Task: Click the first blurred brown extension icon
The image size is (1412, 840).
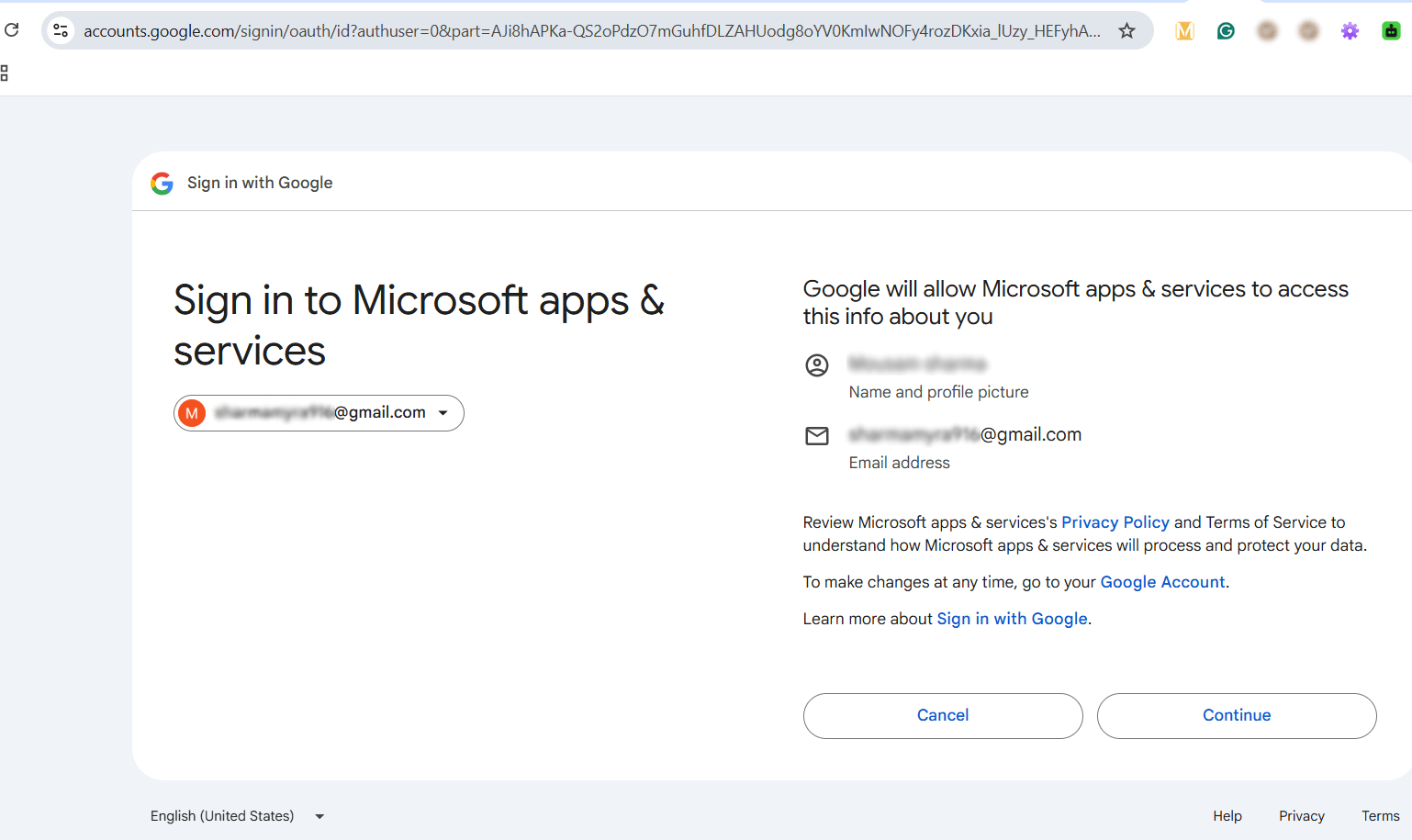Action: pyautogui.click(x=1267, y=30)
